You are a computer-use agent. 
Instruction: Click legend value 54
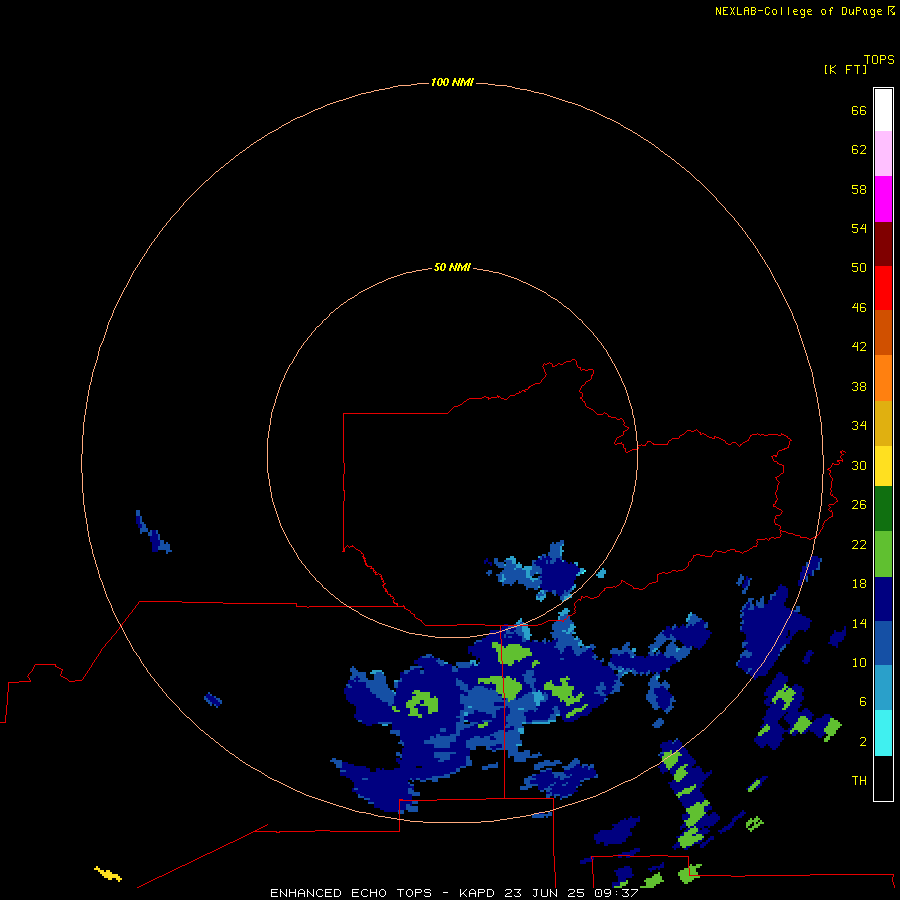[859, 228]
